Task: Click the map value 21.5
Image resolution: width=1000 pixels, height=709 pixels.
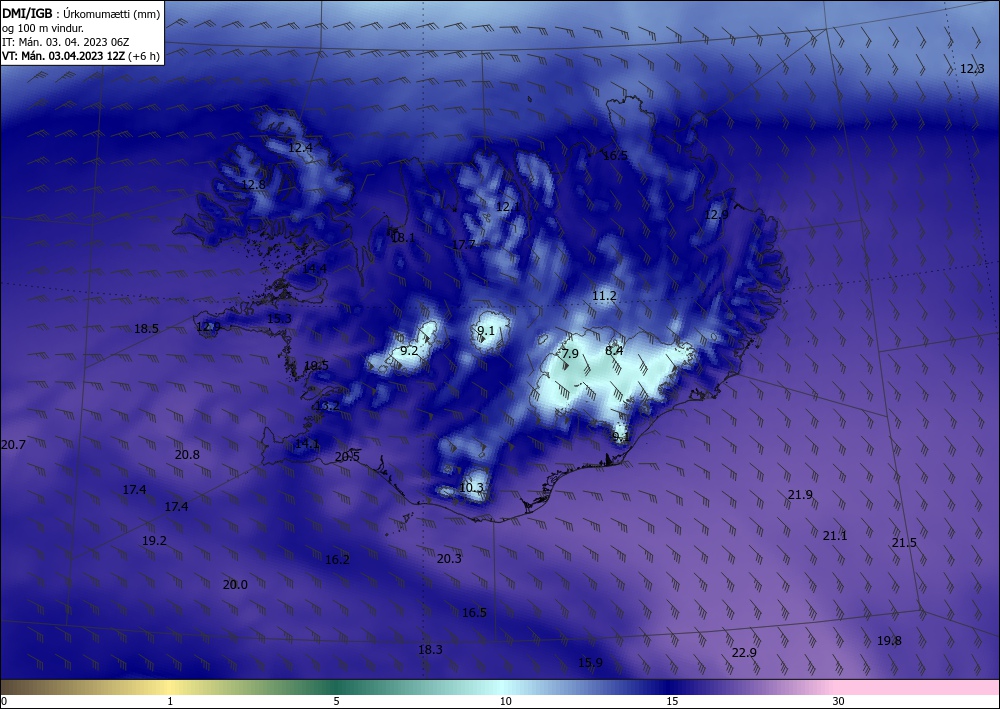Action: pos(904,543)
